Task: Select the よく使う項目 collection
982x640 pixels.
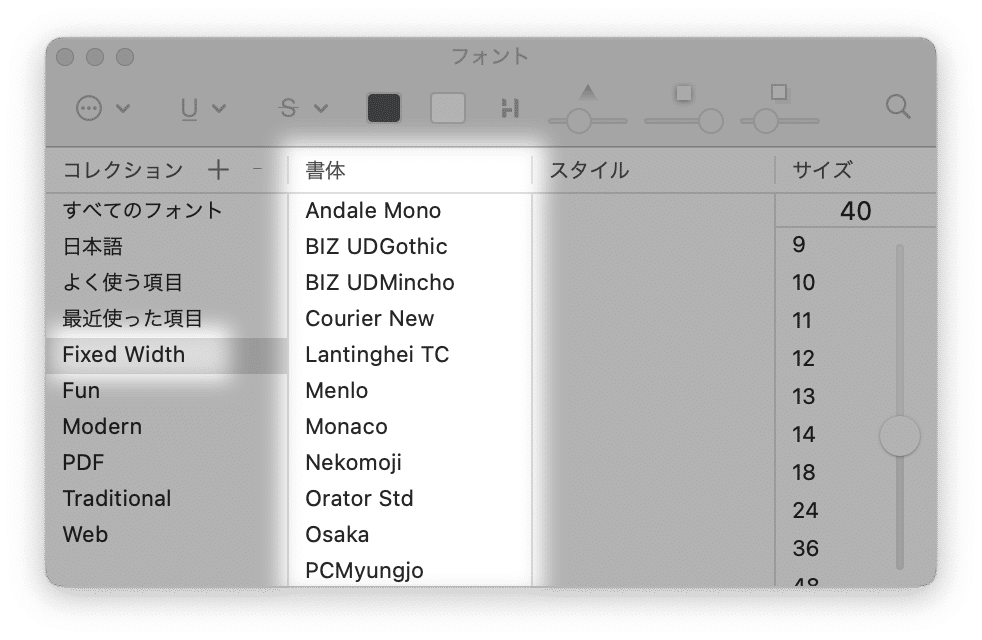Action: (167, 282)
